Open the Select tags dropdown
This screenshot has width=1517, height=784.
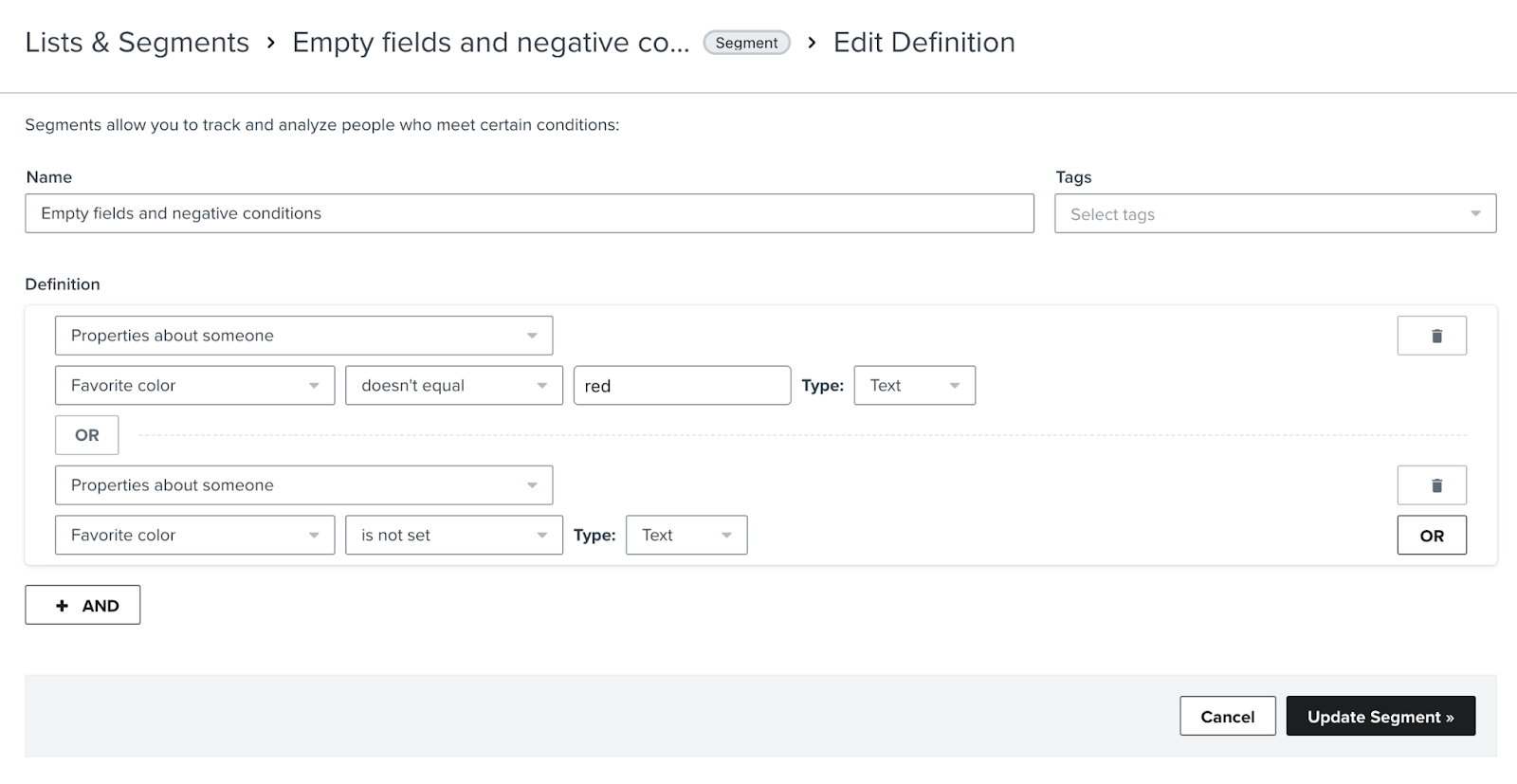click(x=1275, y=213)
